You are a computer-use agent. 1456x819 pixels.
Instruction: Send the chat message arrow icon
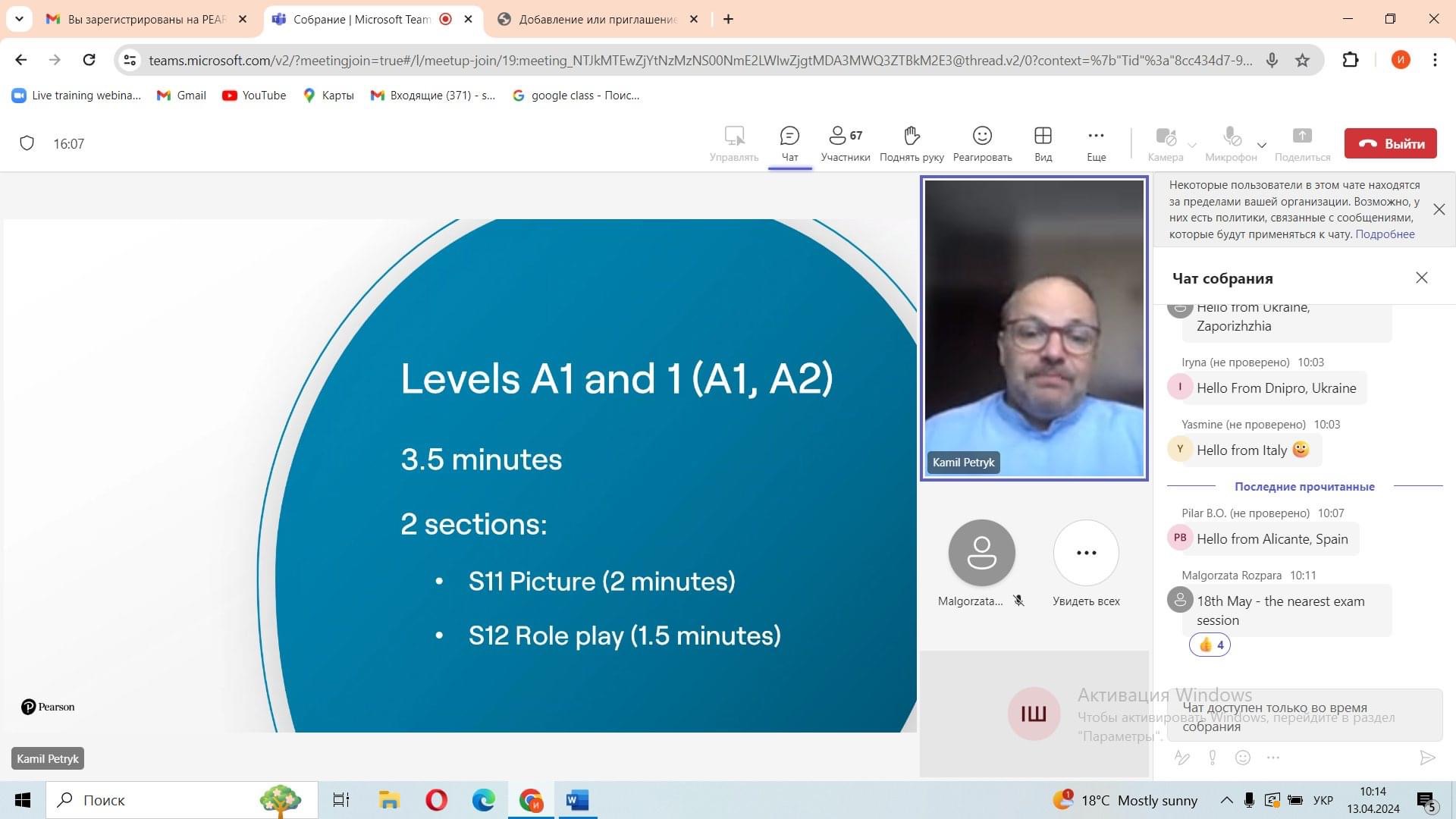tap(1427, 758)
